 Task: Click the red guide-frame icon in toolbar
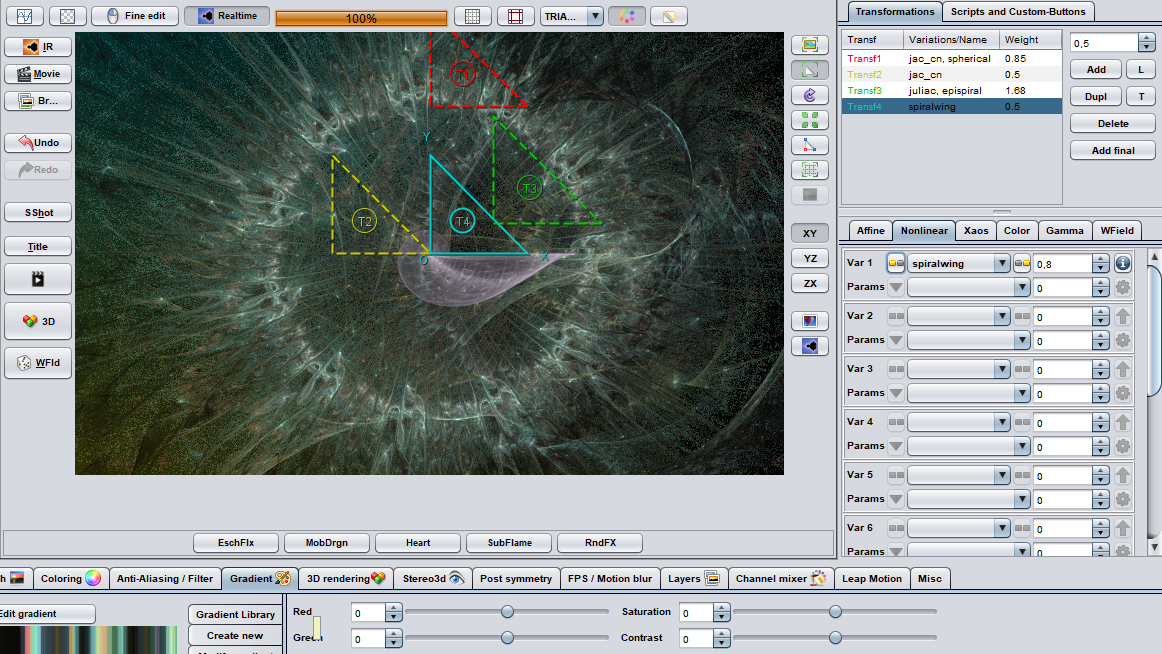pos(515,17)
